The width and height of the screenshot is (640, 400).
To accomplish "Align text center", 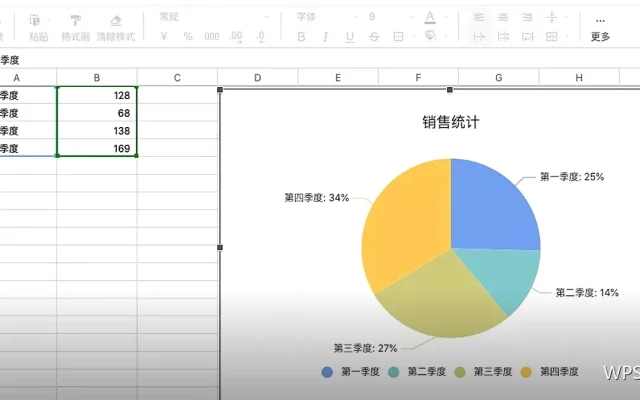I will pos(503,17).
